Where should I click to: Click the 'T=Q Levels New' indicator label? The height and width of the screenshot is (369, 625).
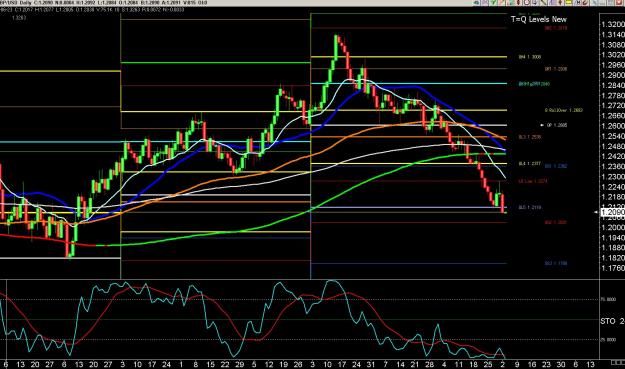(539, 19)
